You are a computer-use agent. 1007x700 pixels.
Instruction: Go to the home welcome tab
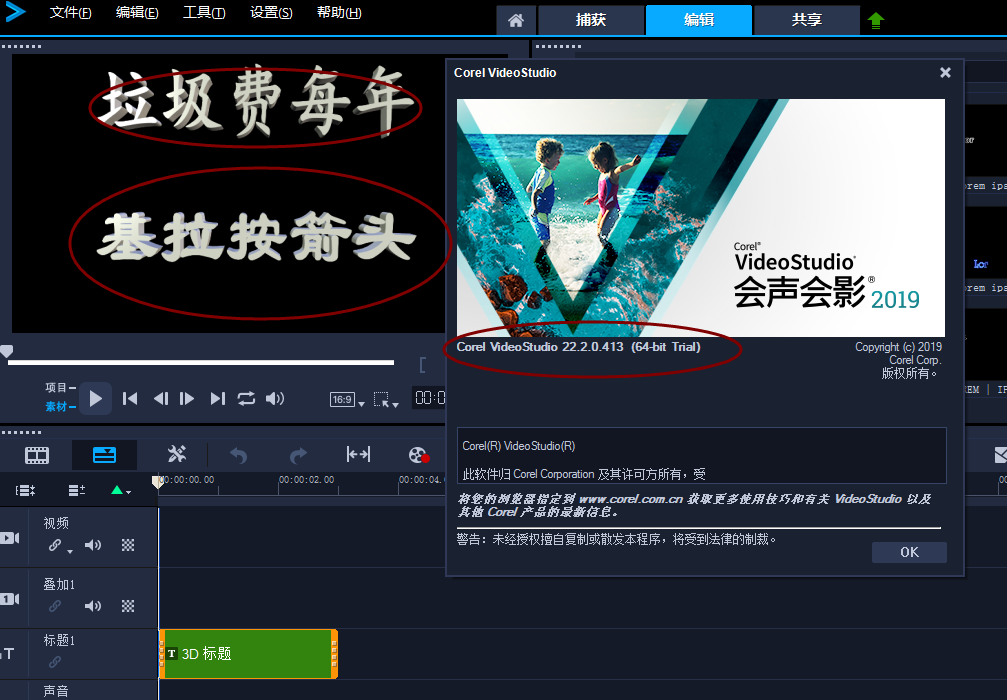[516, 20]
